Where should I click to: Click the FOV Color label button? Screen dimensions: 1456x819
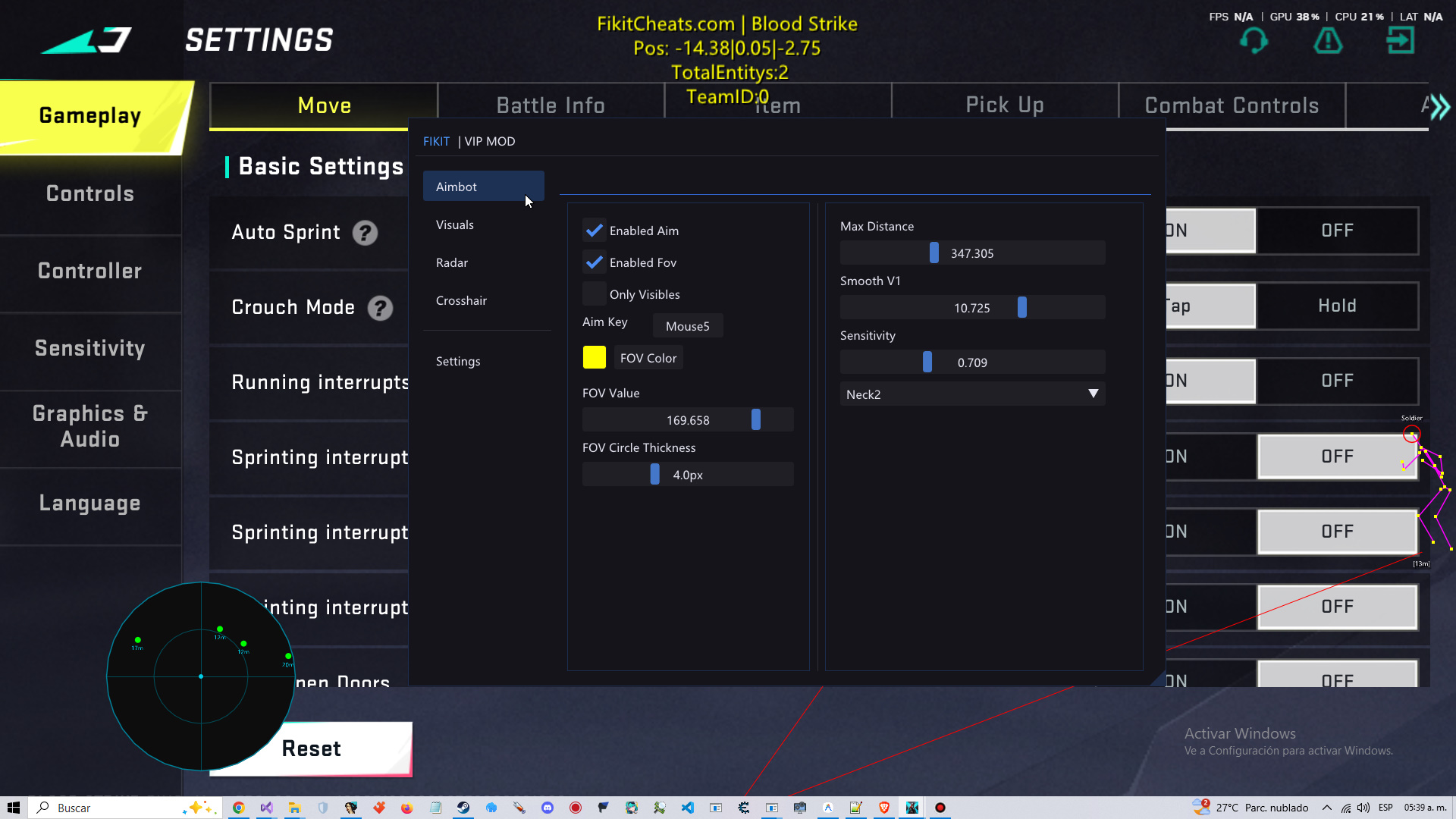pyautogui.click(x=648, y=358)
